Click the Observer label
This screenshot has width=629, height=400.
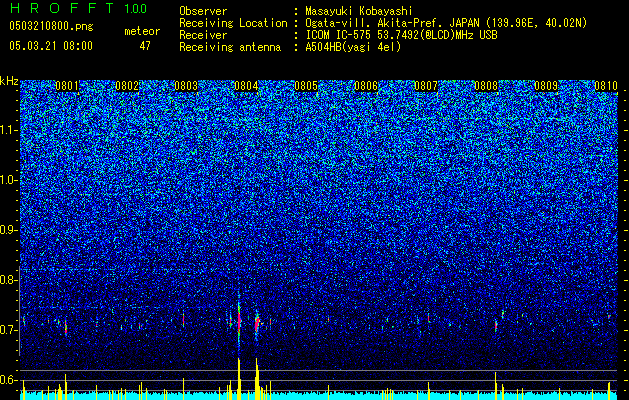point(203,11)
